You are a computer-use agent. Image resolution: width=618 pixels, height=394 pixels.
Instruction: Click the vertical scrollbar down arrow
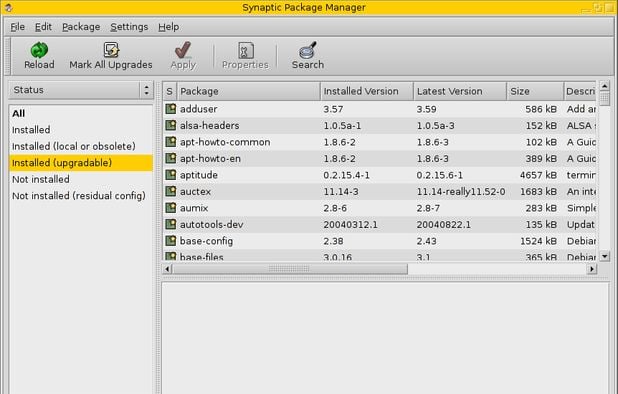(605, 256)
